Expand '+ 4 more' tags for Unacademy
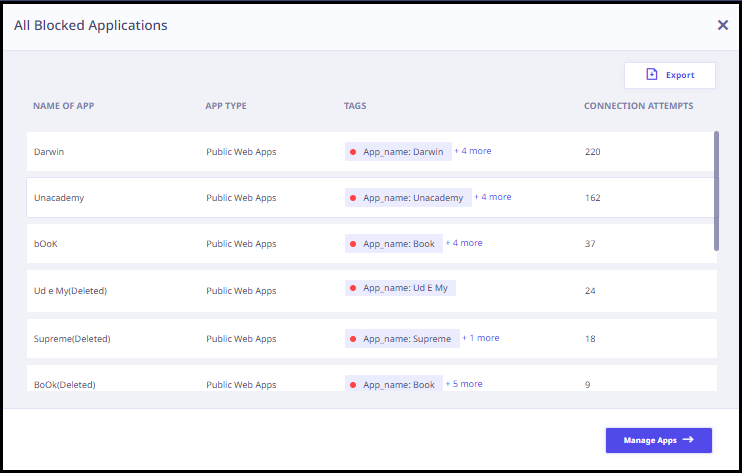Image resolution: width=742 pixels, height=473 pixels. 493,197
